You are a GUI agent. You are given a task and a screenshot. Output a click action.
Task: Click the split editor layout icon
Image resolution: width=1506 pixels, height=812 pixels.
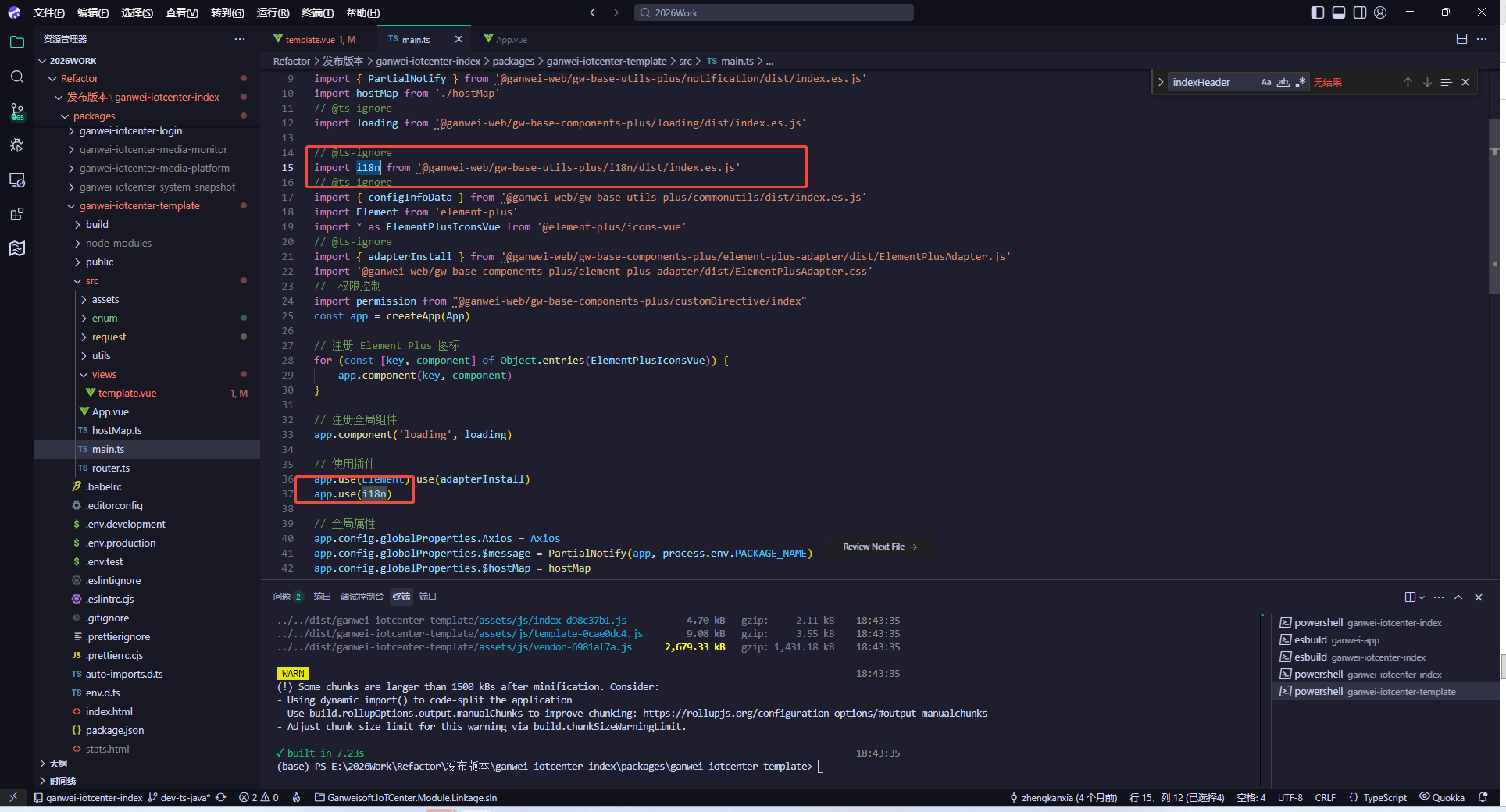coord(1461,39)
